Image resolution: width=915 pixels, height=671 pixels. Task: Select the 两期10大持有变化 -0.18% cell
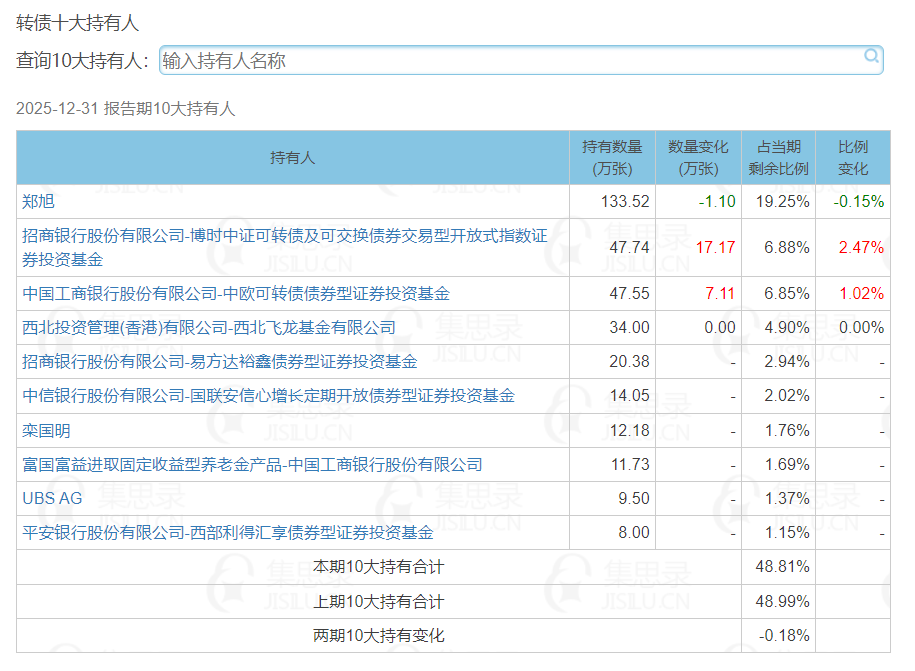pos(778,635)
